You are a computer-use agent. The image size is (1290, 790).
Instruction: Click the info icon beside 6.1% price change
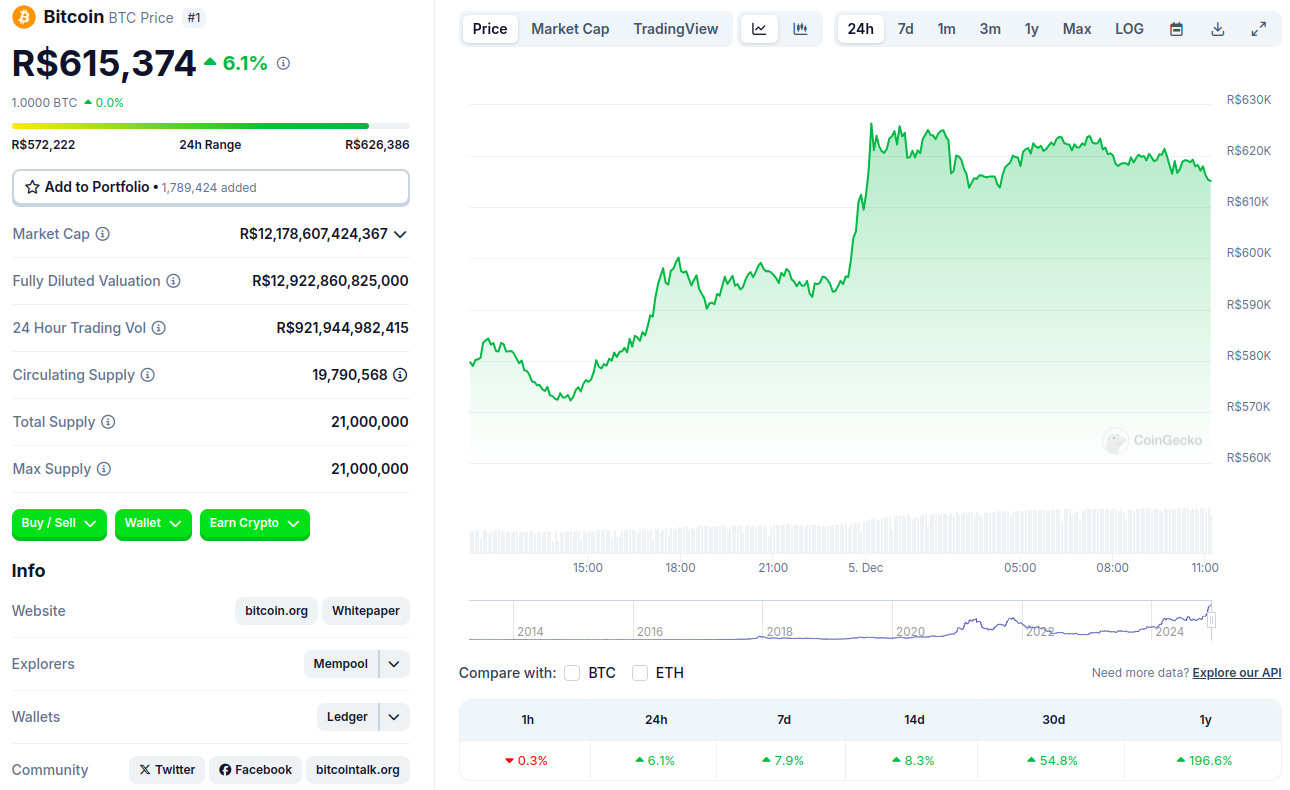pyautogui.click(x=283, y=64)
